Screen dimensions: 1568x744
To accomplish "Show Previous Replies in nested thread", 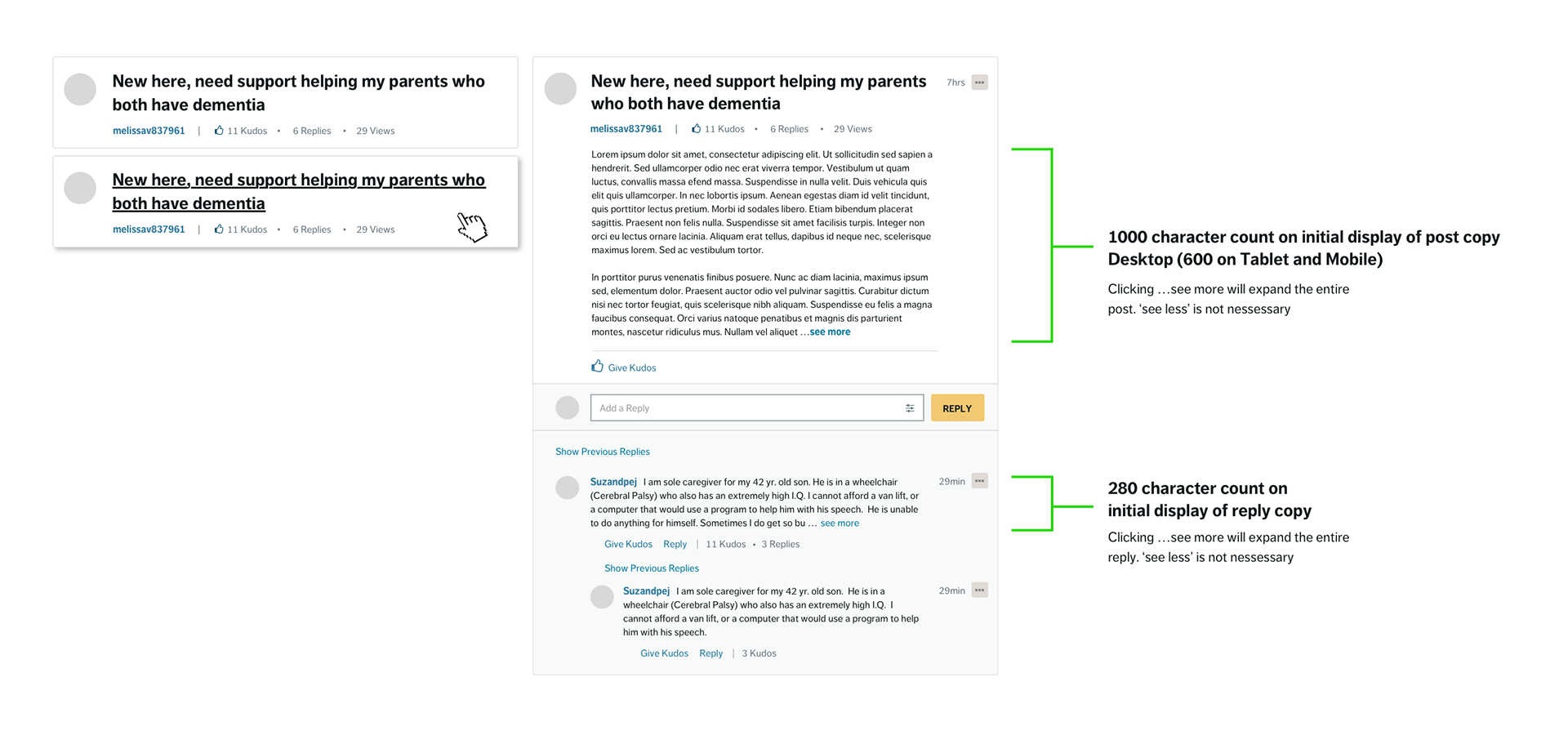I will (652, 568).
